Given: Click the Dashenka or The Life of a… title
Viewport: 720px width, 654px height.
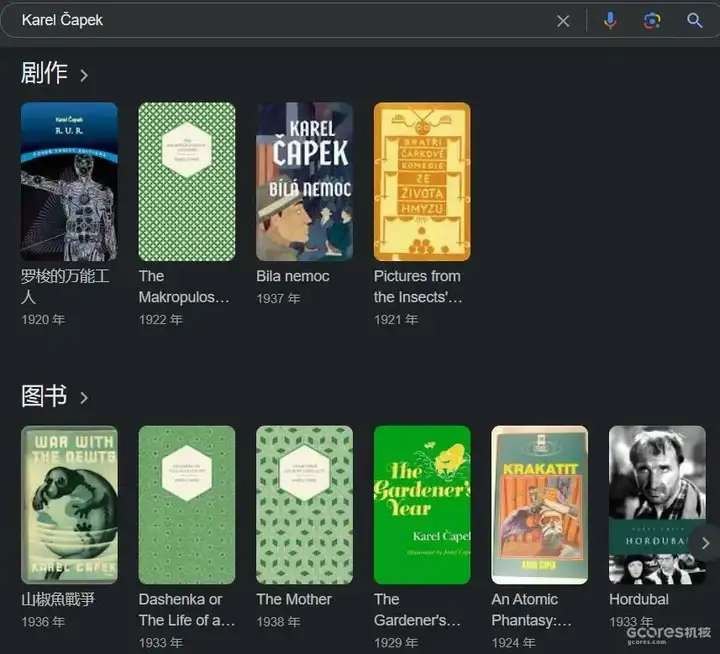Looking at the screenshot, I should pyautogui.click(x=187, y=610).
